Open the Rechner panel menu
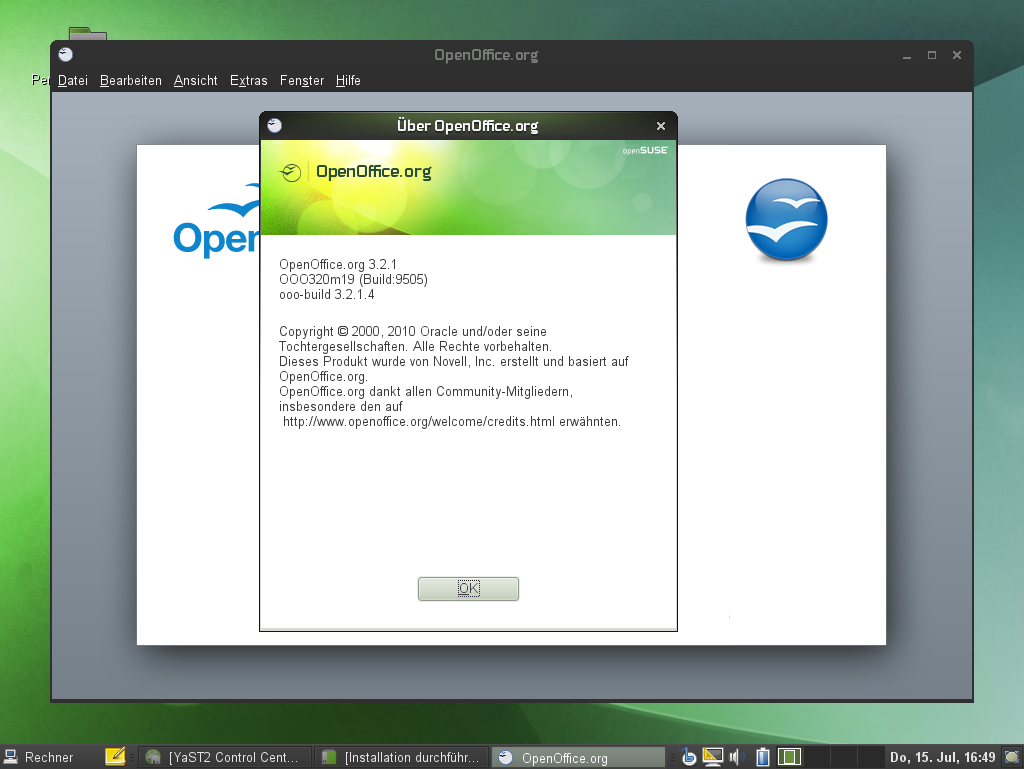 click(x=38, y=757)
